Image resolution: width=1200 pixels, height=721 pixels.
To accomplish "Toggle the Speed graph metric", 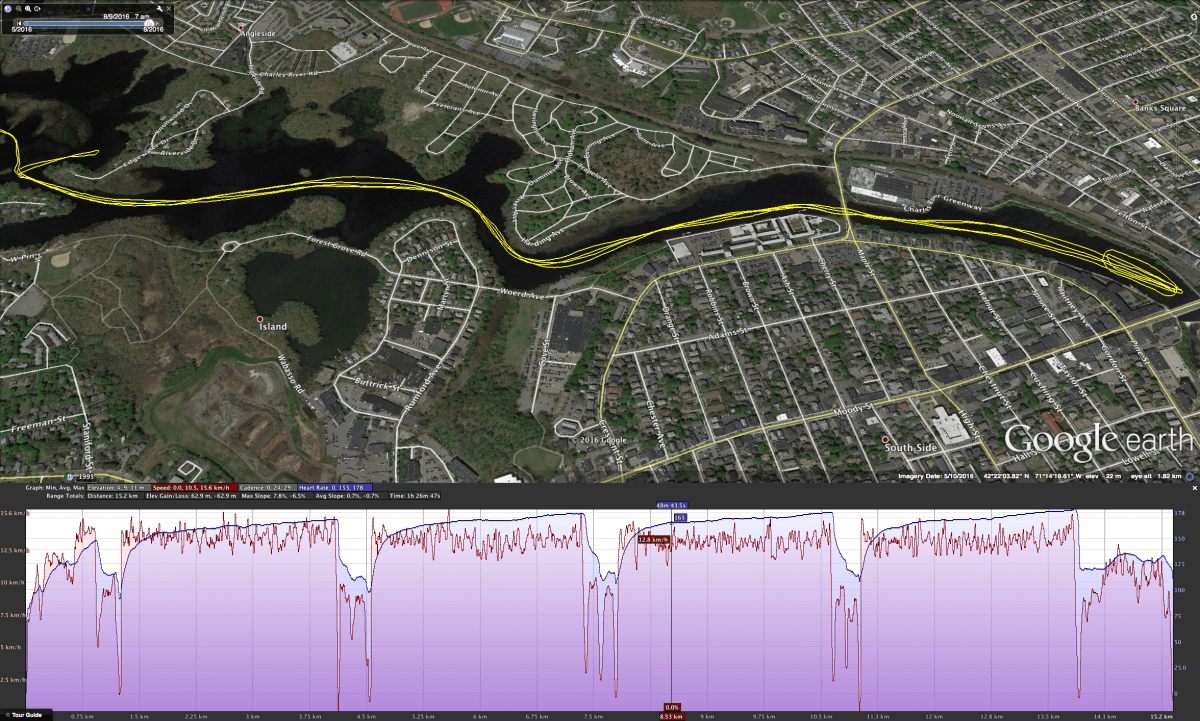I will pos(194,487).
